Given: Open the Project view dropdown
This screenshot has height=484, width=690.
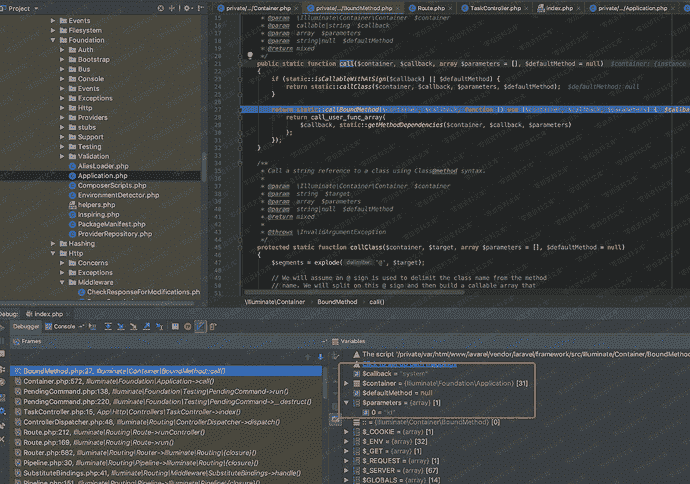Looking at the screenshot, I should 36,8.
